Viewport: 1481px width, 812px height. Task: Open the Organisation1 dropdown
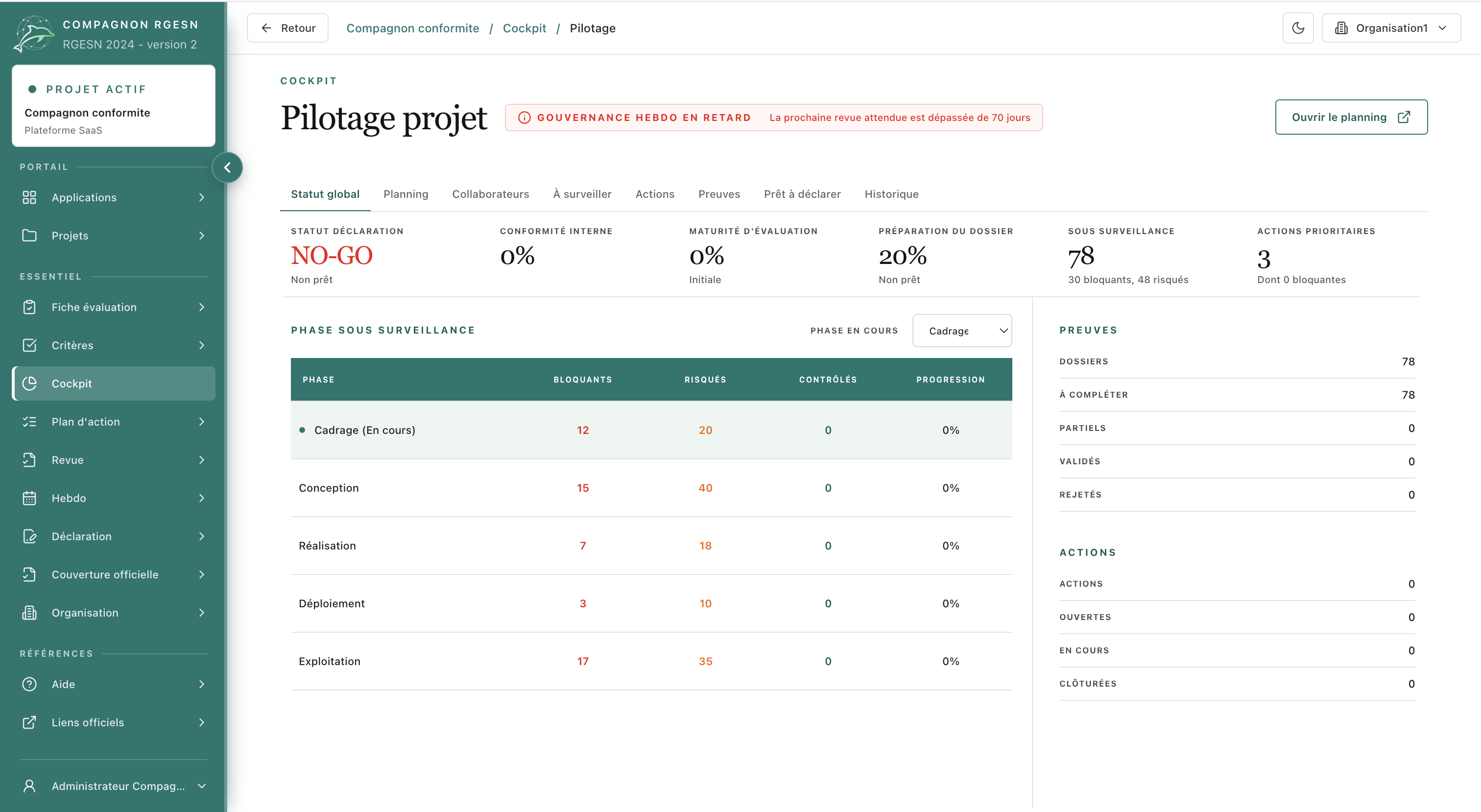click(1391, 28)
